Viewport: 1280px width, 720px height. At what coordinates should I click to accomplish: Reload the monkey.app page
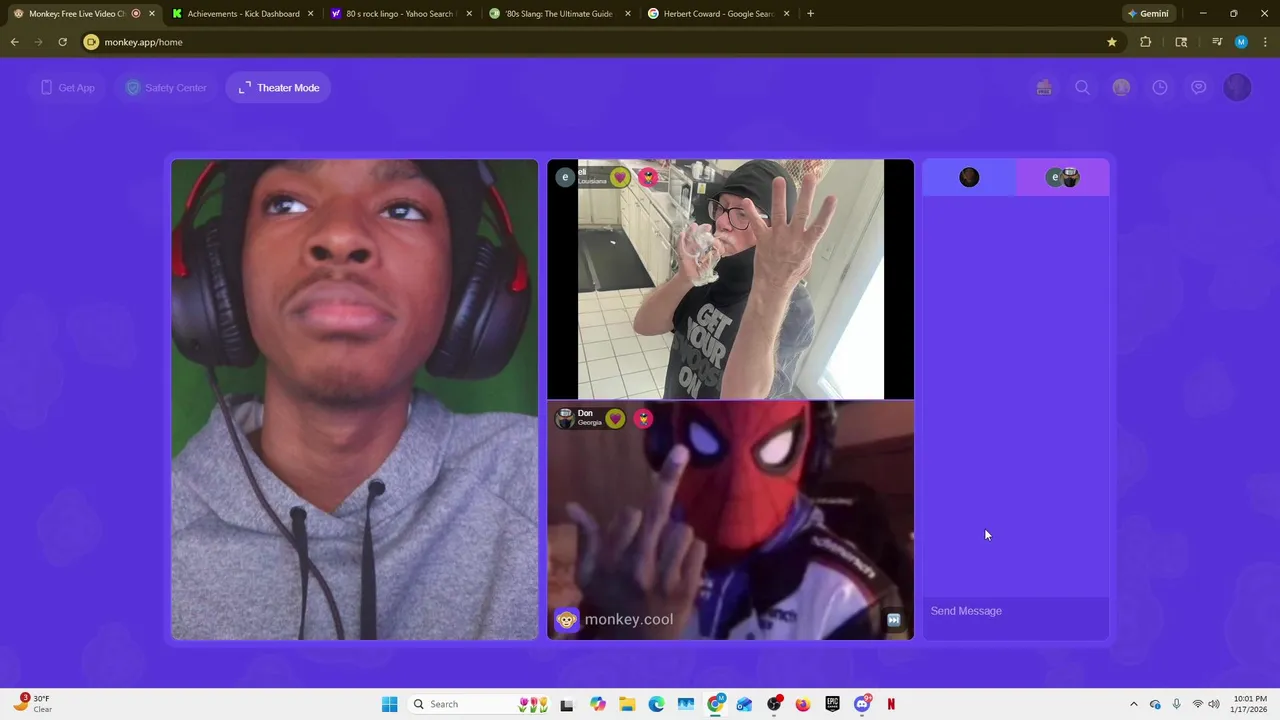pos(62,42)
